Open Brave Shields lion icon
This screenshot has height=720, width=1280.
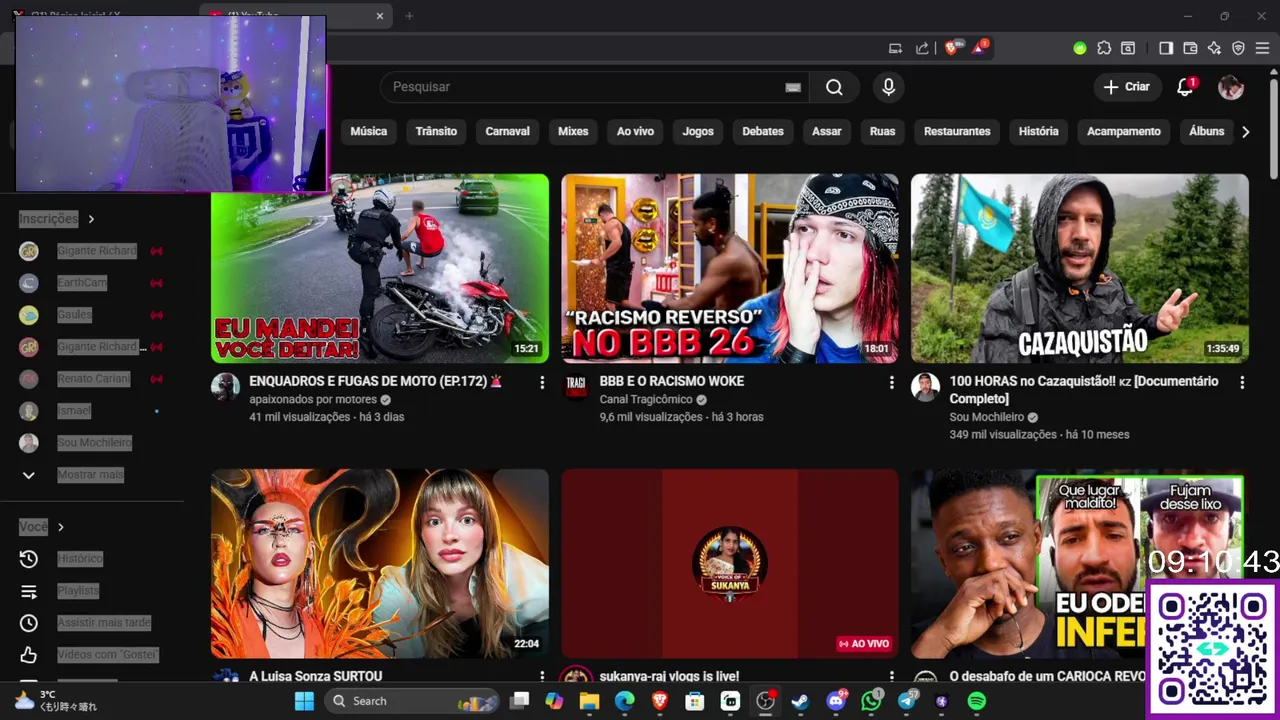coord(951,48)
